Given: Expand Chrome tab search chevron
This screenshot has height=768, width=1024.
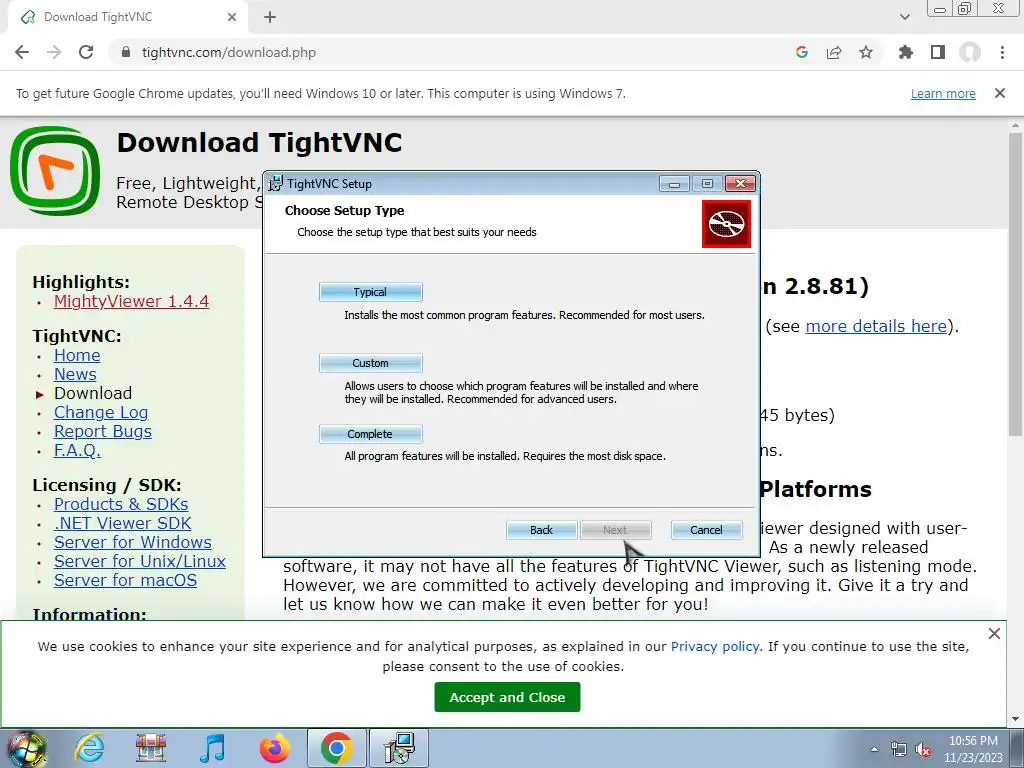Looking at the screenshot, I should point(904,17).
